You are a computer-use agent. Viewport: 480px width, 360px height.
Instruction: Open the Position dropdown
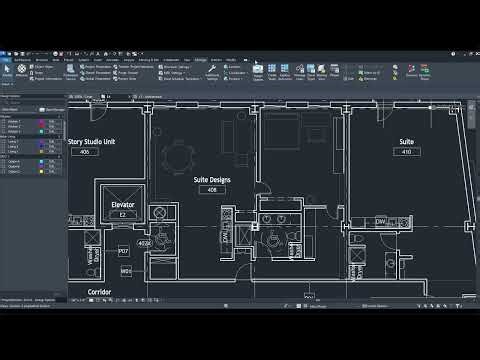coord(234,79)
